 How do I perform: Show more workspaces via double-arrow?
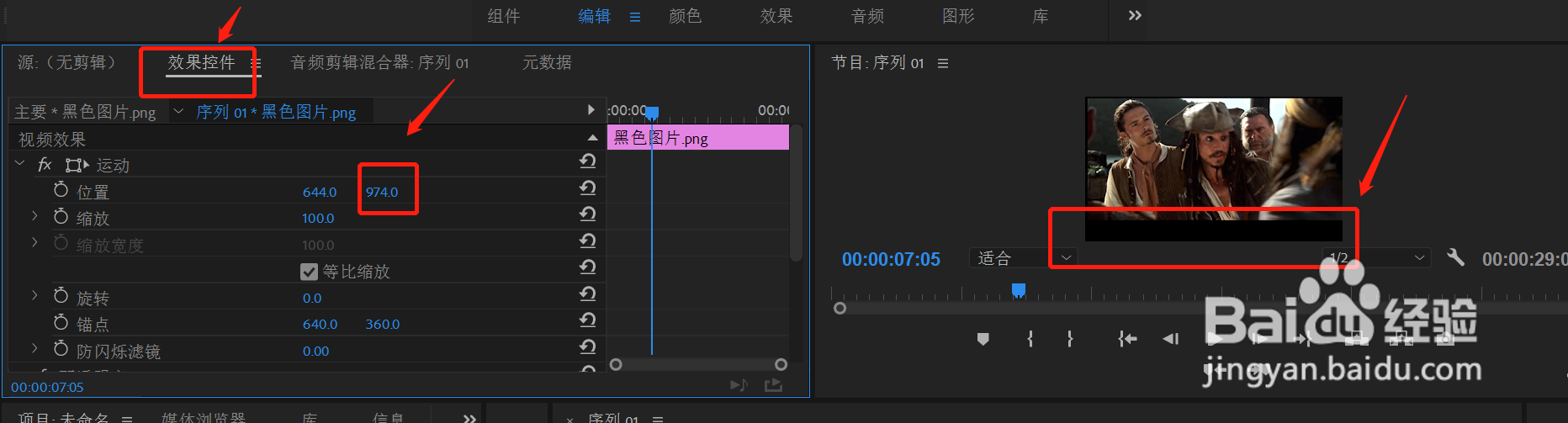coord(1135,16)
